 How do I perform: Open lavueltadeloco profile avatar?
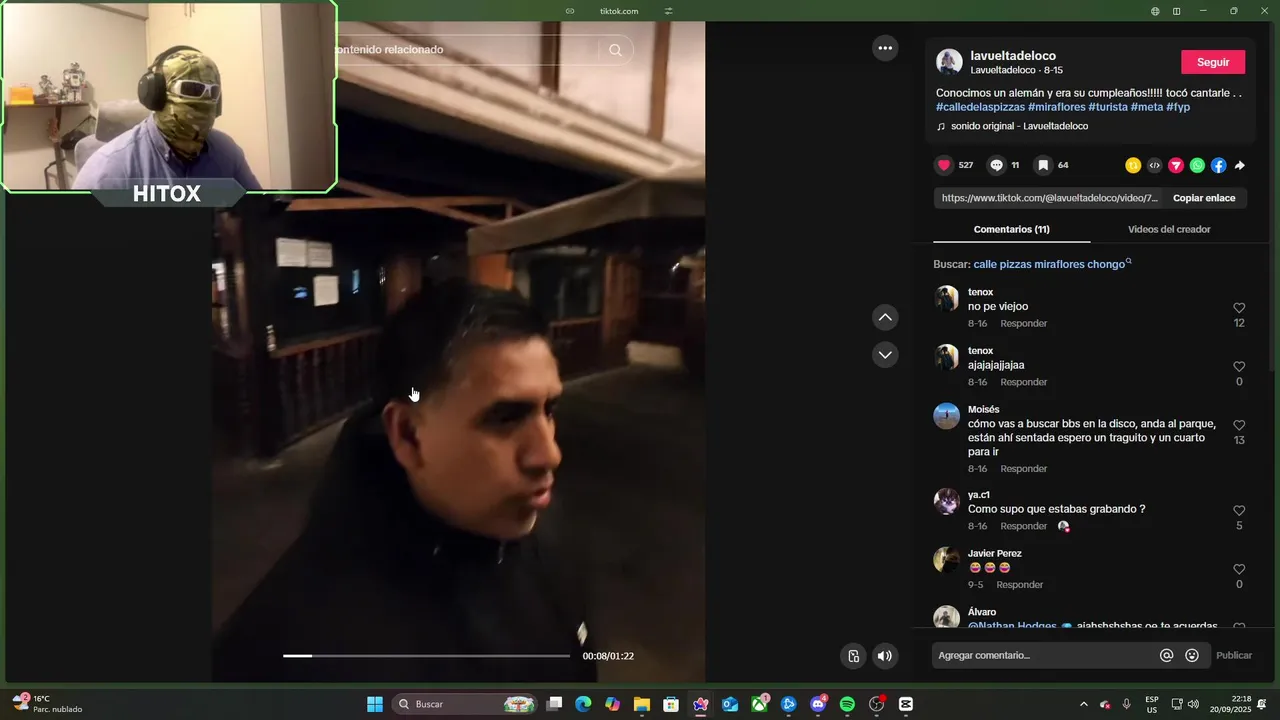coord(949,62)
